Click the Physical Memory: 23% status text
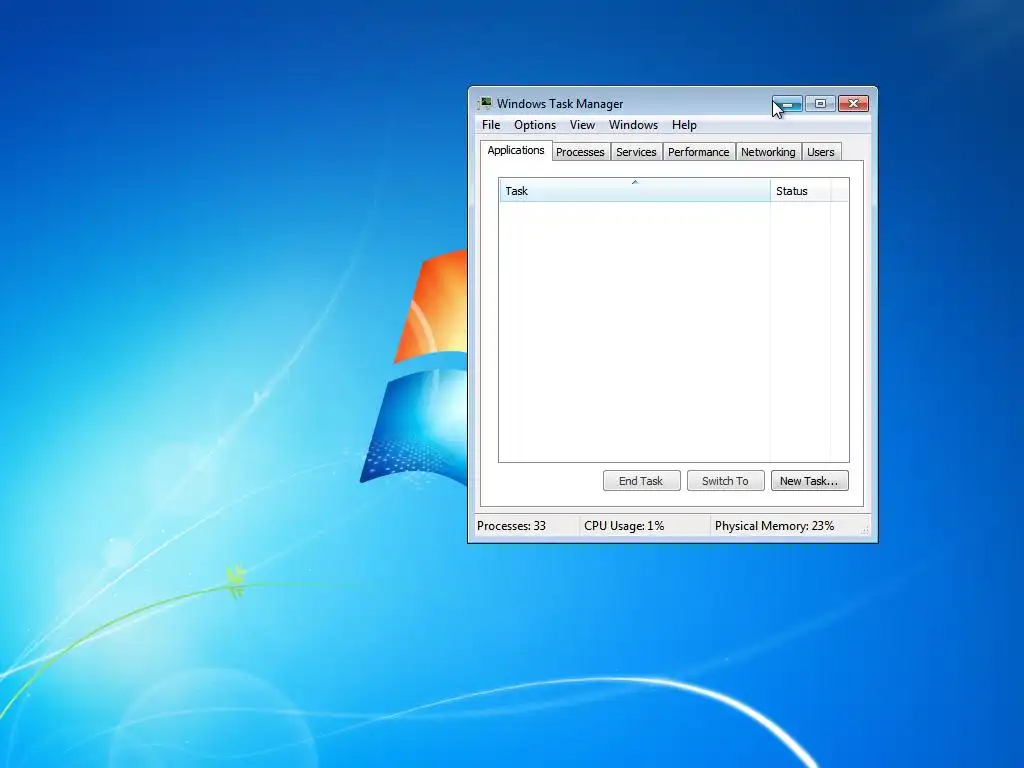The width and height of the screenshot is (1024, 768). pos(775,526)
